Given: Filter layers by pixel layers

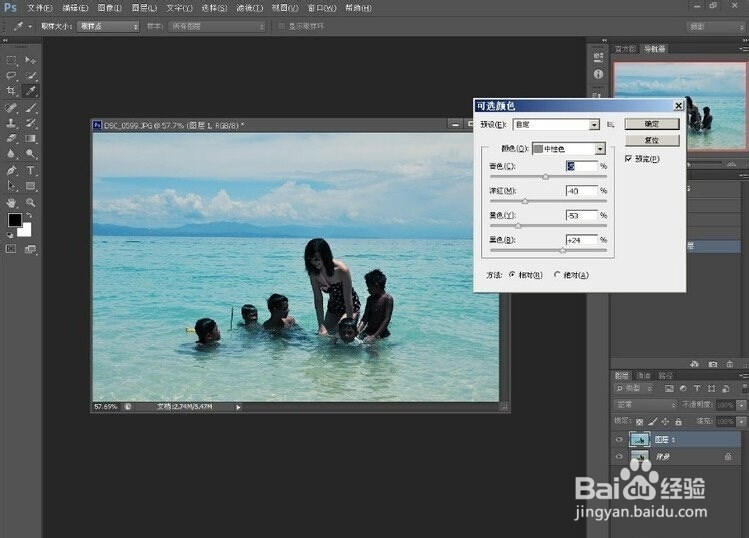Looking at the screenshot, I should [669, 388].
